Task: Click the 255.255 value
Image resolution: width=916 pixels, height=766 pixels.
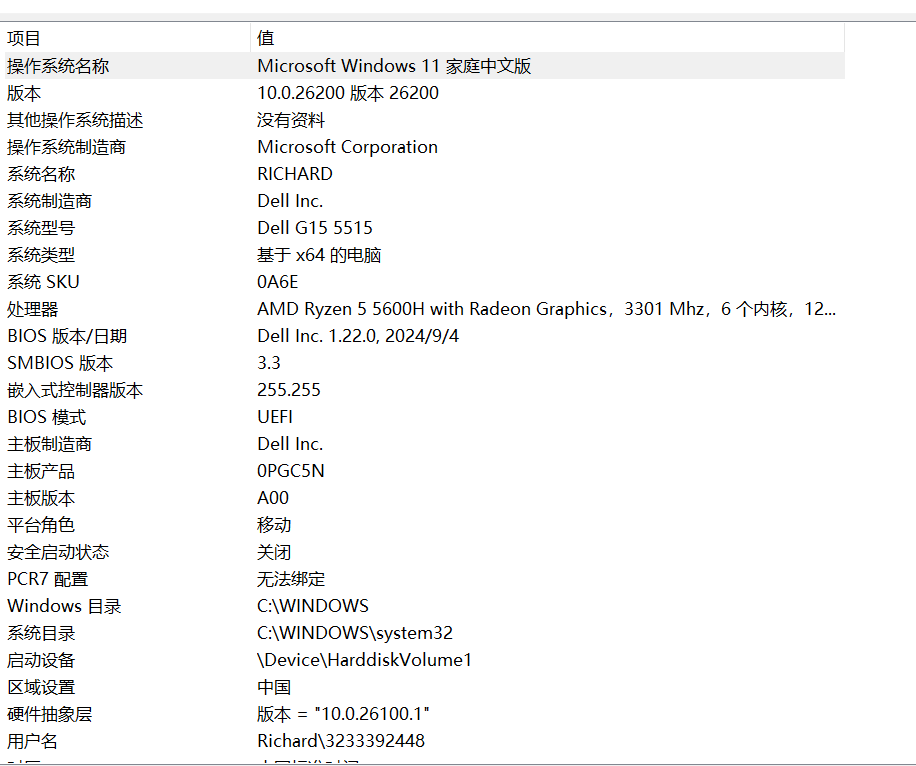Action: point(289,390)
